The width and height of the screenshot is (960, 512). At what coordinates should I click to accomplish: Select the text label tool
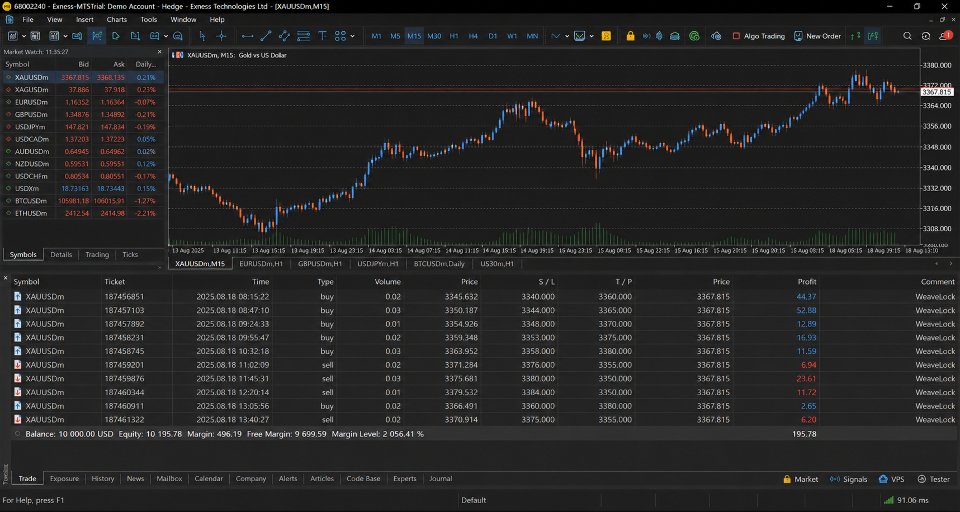coord(322,36)
